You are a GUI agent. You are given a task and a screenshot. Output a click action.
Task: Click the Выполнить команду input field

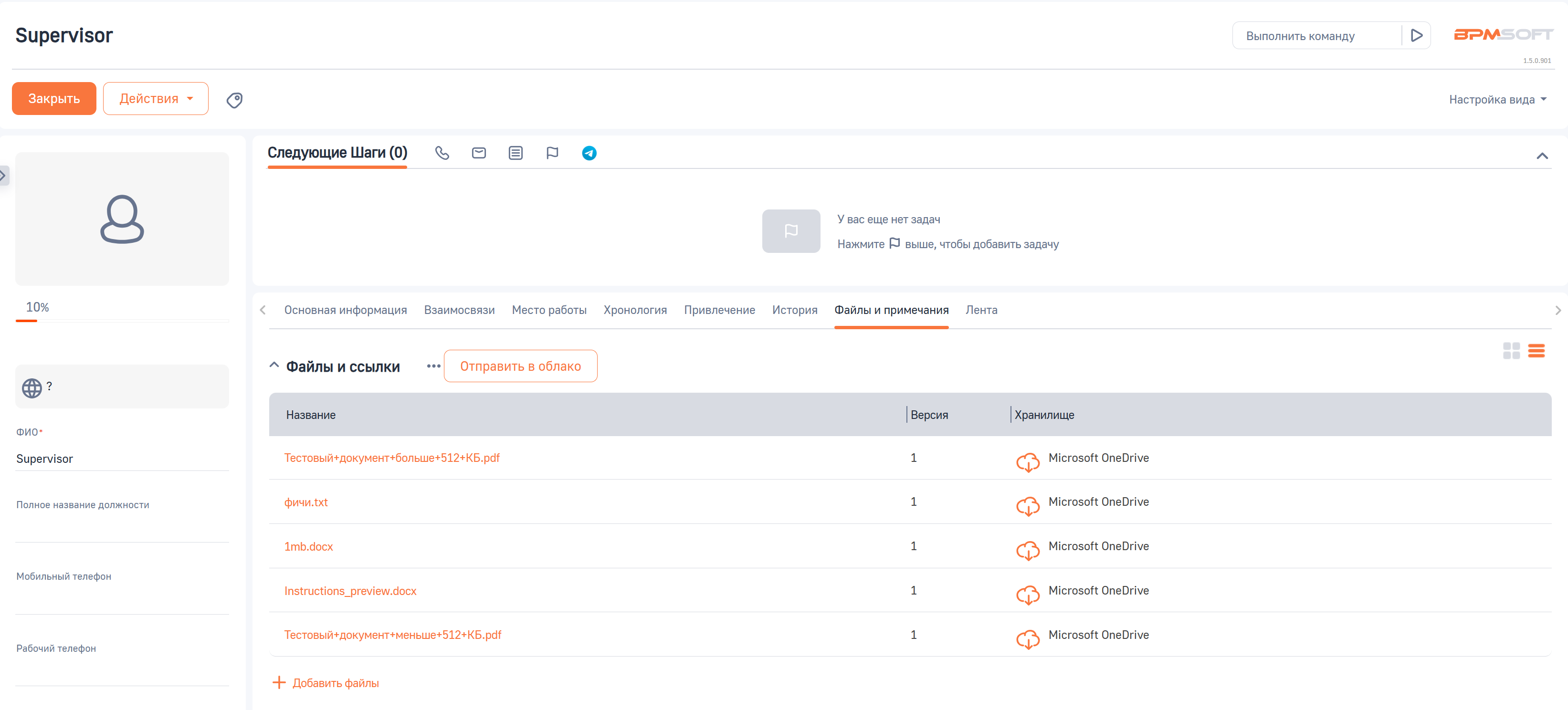pos(1315,36)
